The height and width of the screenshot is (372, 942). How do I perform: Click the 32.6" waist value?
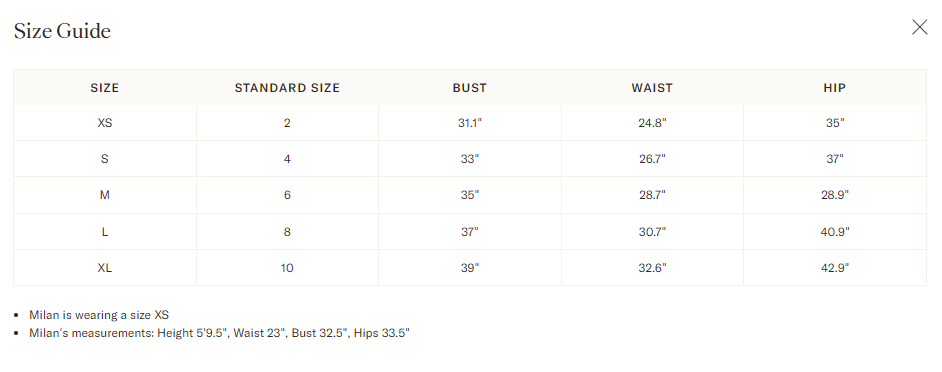click(652, 268)
